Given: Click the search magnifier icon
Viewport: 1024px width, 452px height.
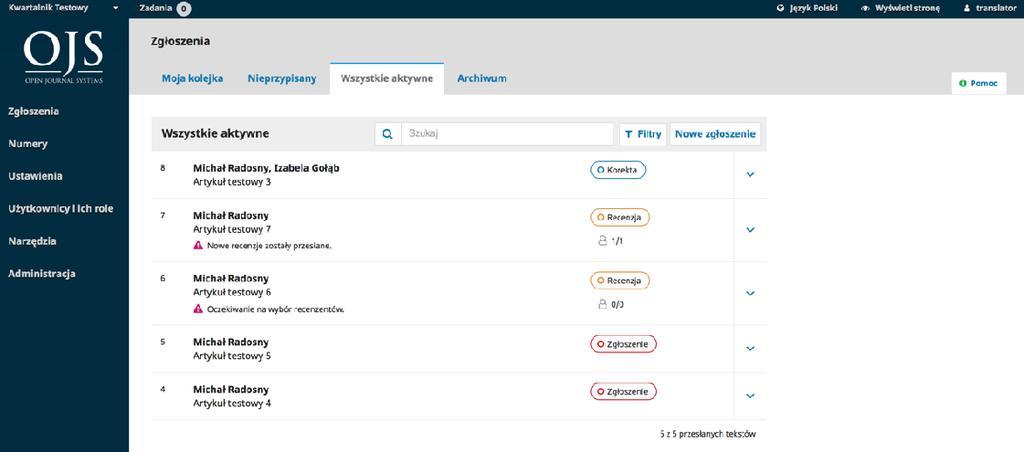Looking at the screenshot, I should pyautogui.click(x=387, y=134).
